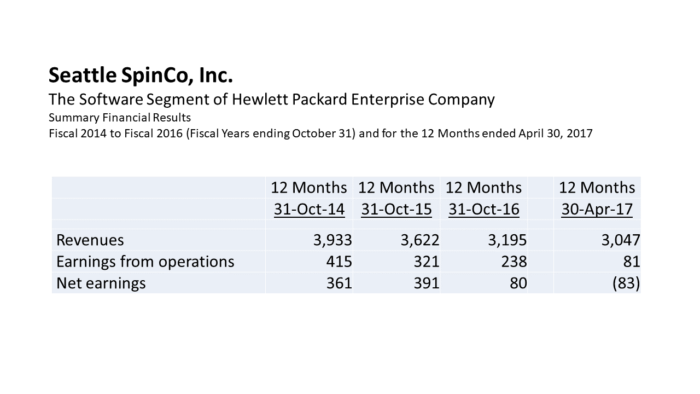Select the Net earnings row label
700x394 pixels.
(x=101, y=283)
